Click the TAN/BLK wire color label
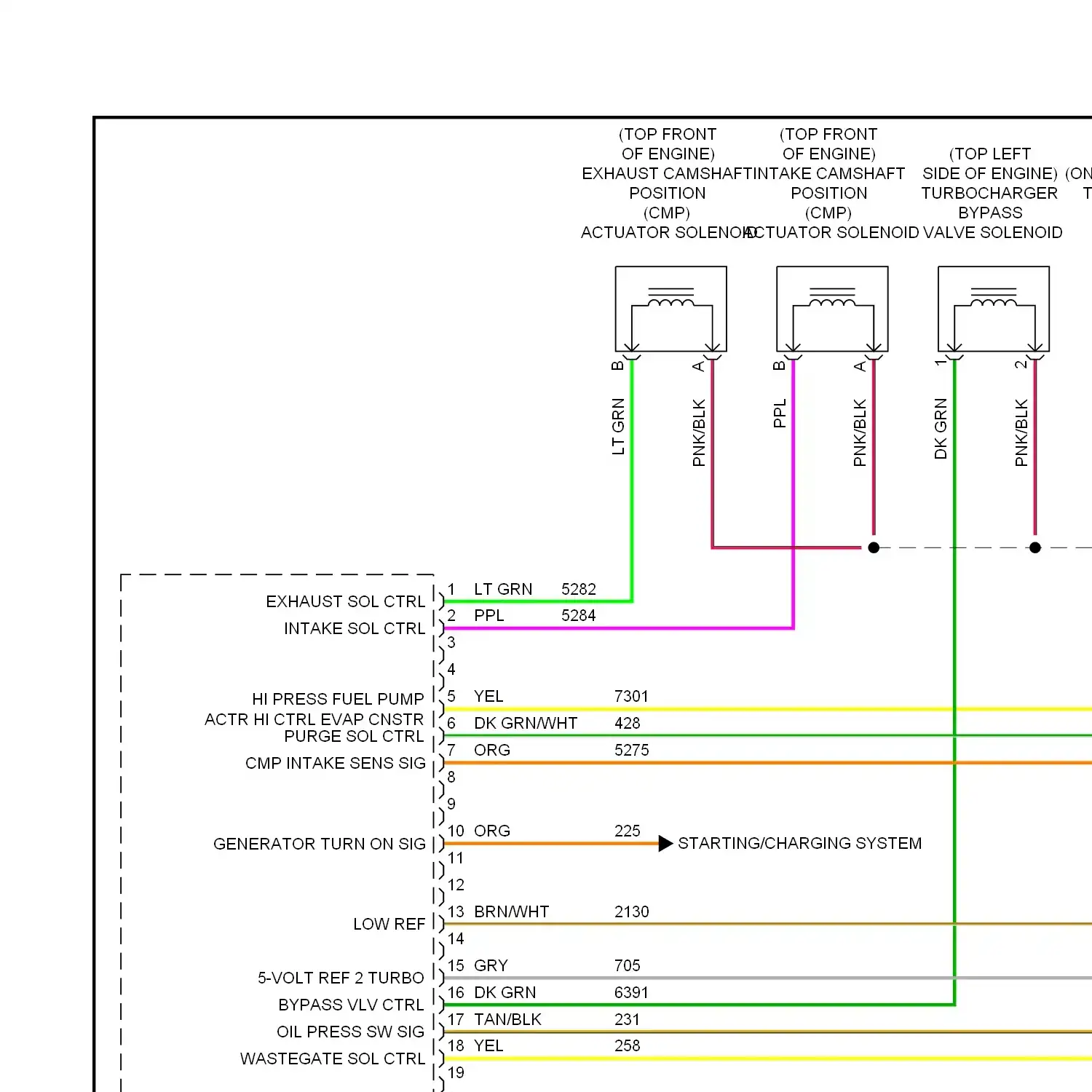This screenshot has height=1092, width=1092. (507, 1019)
